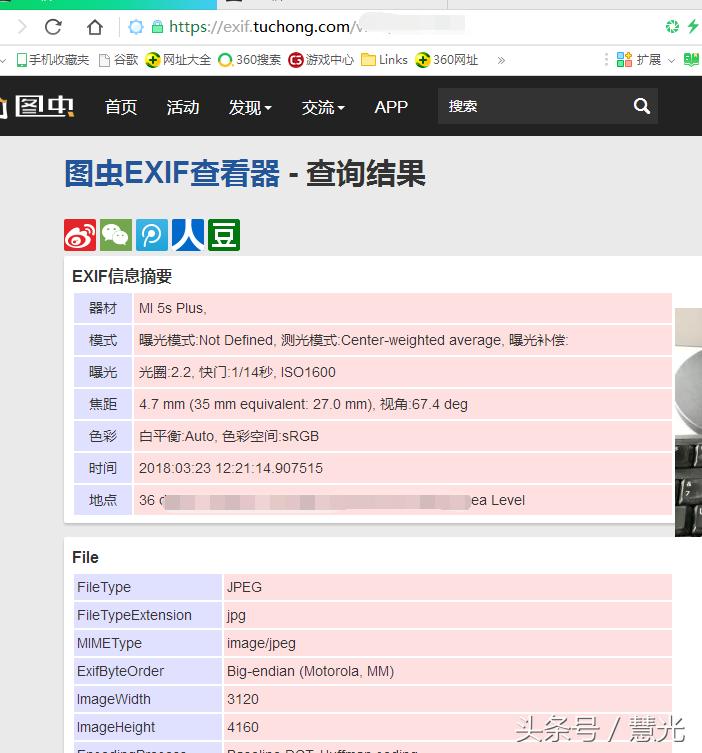This screenshot has width=702, height=753.
Task: Show more bookmarks with double chevron
Action: [x=501, y=61]
